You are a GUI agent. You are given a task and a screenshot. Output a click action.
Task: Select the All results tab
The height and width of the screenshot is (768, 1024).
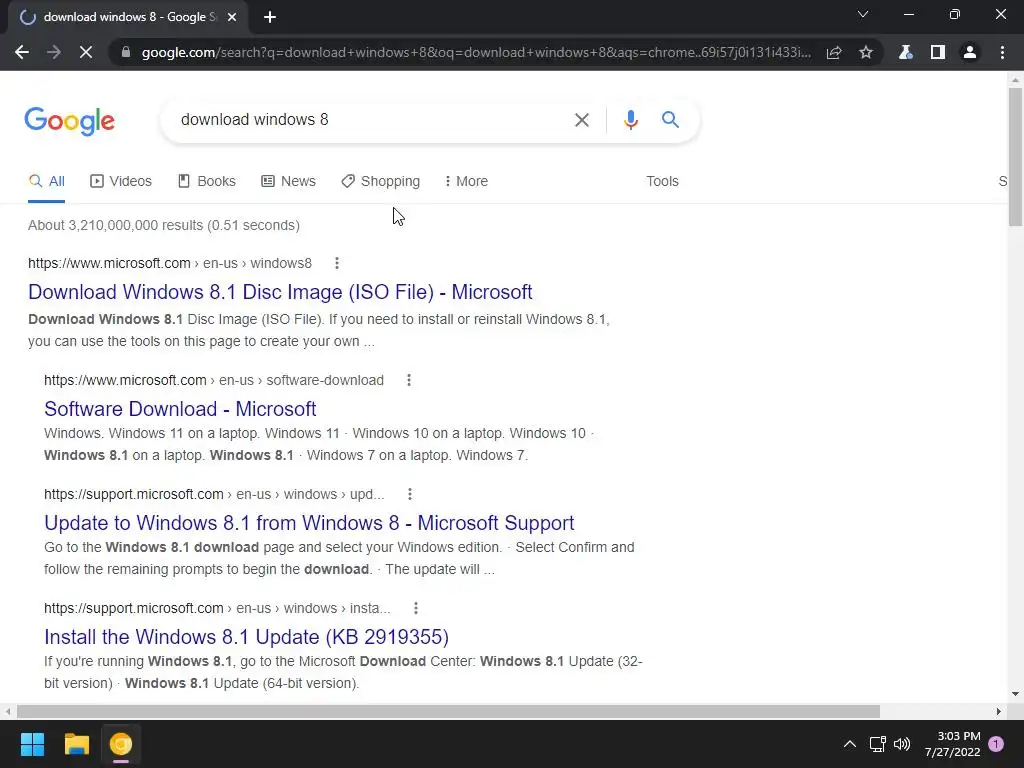46,181
